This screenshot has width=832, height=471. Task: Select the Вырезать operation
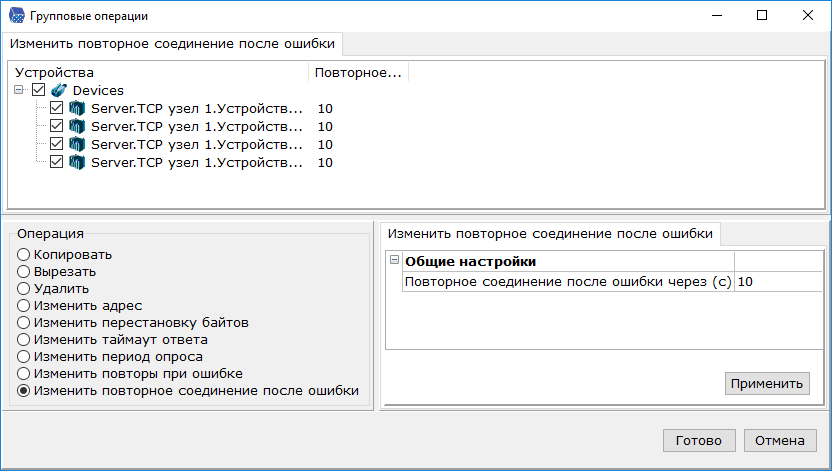(23, 272)
